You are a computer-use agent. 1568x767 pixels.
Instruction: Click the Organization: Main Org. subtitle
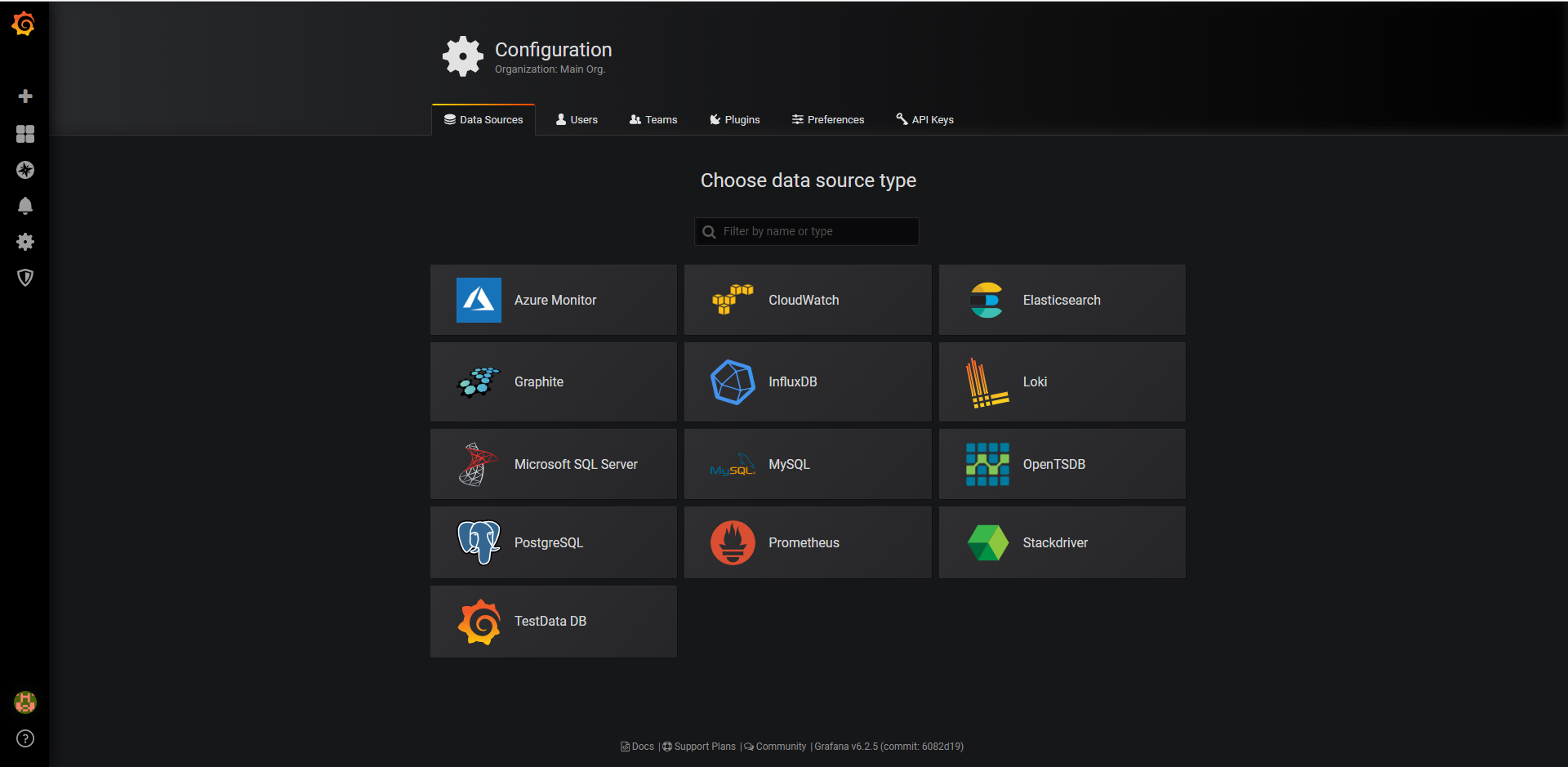pyautogui.click(x=550, y=69)
